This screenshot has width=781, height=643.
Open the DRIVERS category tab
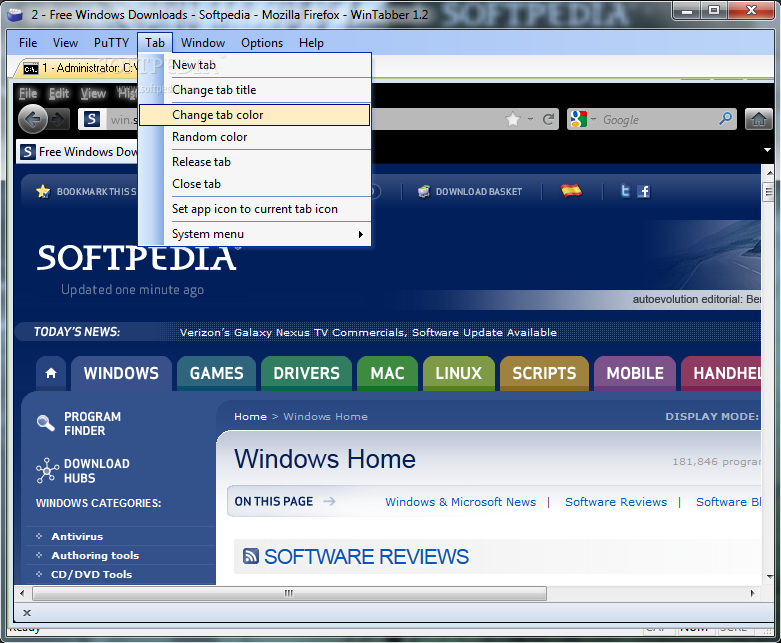tap(306, 373)
